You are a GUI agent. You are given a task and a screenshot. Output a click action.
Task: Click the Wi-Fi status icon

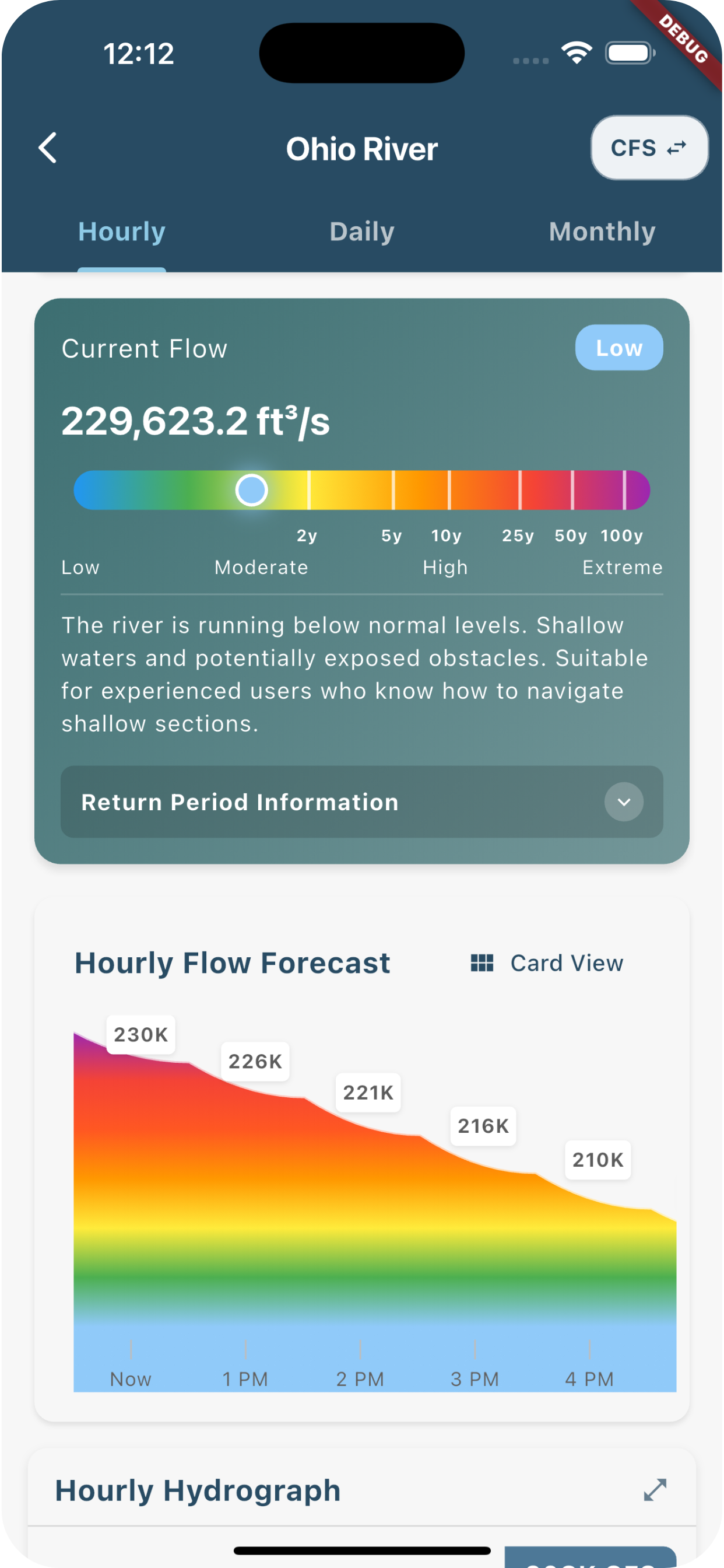tap(576, 53)
